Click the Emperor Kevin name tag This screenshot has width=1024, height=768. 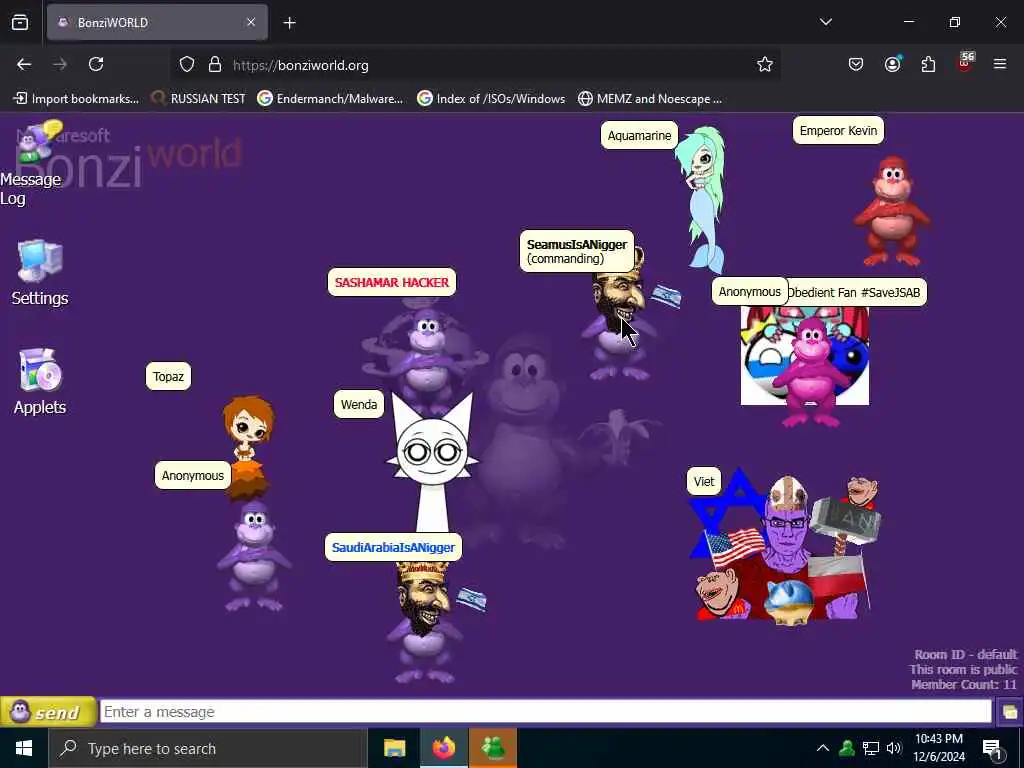pyautogui.click(x=838, y=130)
